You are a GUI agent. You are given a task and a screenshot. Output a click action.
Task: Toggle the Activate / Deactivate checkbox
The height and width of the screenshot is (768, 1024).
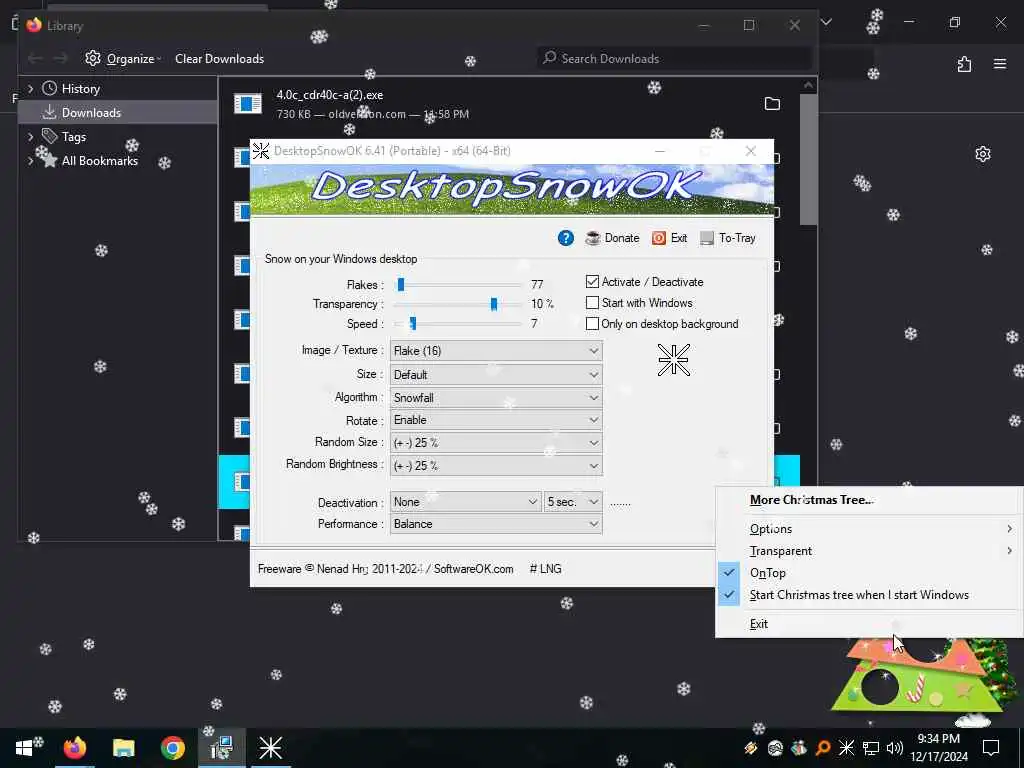592,281
